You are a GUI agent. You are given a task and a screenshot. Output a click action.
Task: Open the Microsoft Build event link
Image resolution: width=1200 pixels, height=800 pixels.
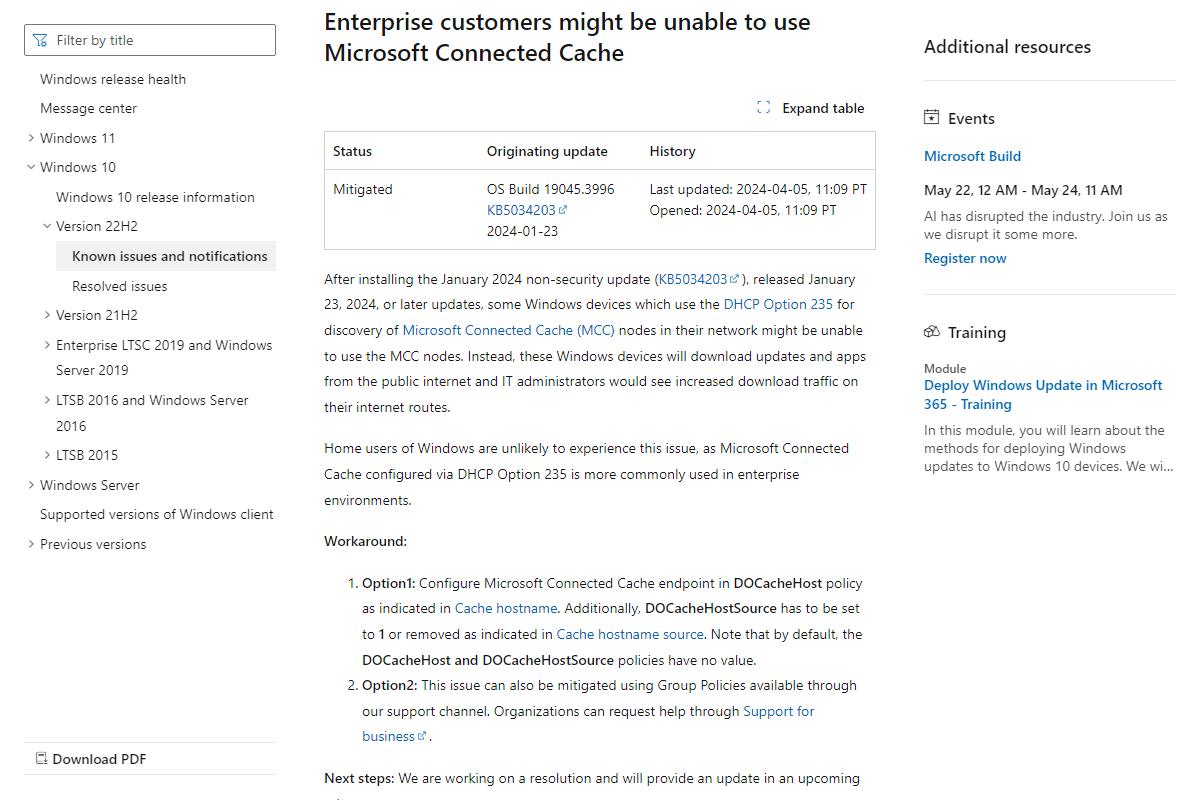972,156
